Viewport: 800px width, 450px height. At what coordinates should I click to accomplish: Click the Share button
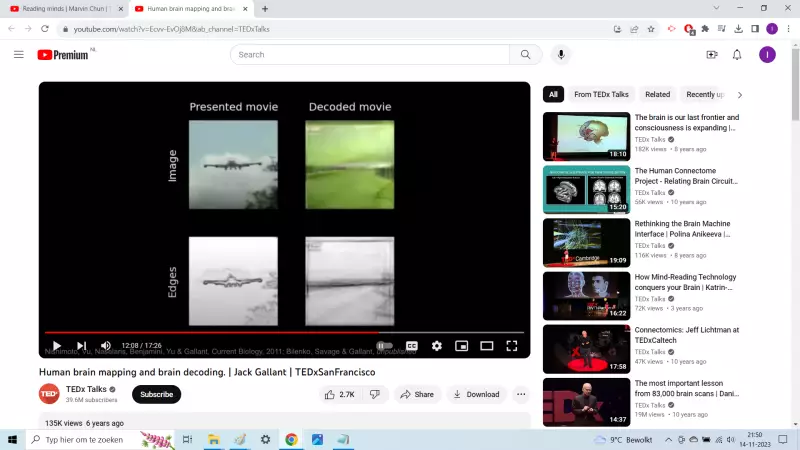click(417, 394)
